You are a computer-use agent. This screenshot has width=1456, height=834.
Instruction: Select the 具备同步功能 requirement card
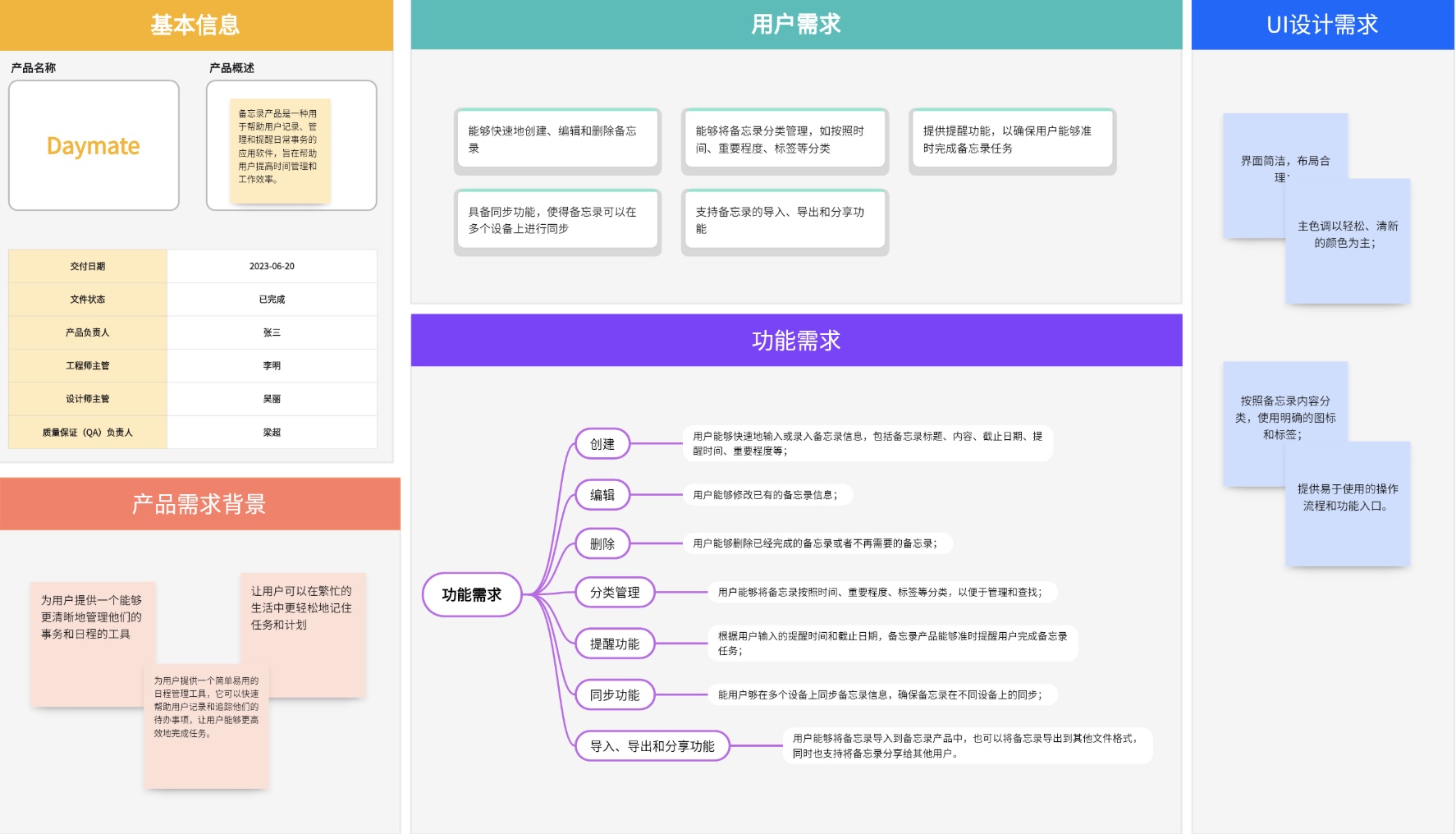(x=558, y=222)
